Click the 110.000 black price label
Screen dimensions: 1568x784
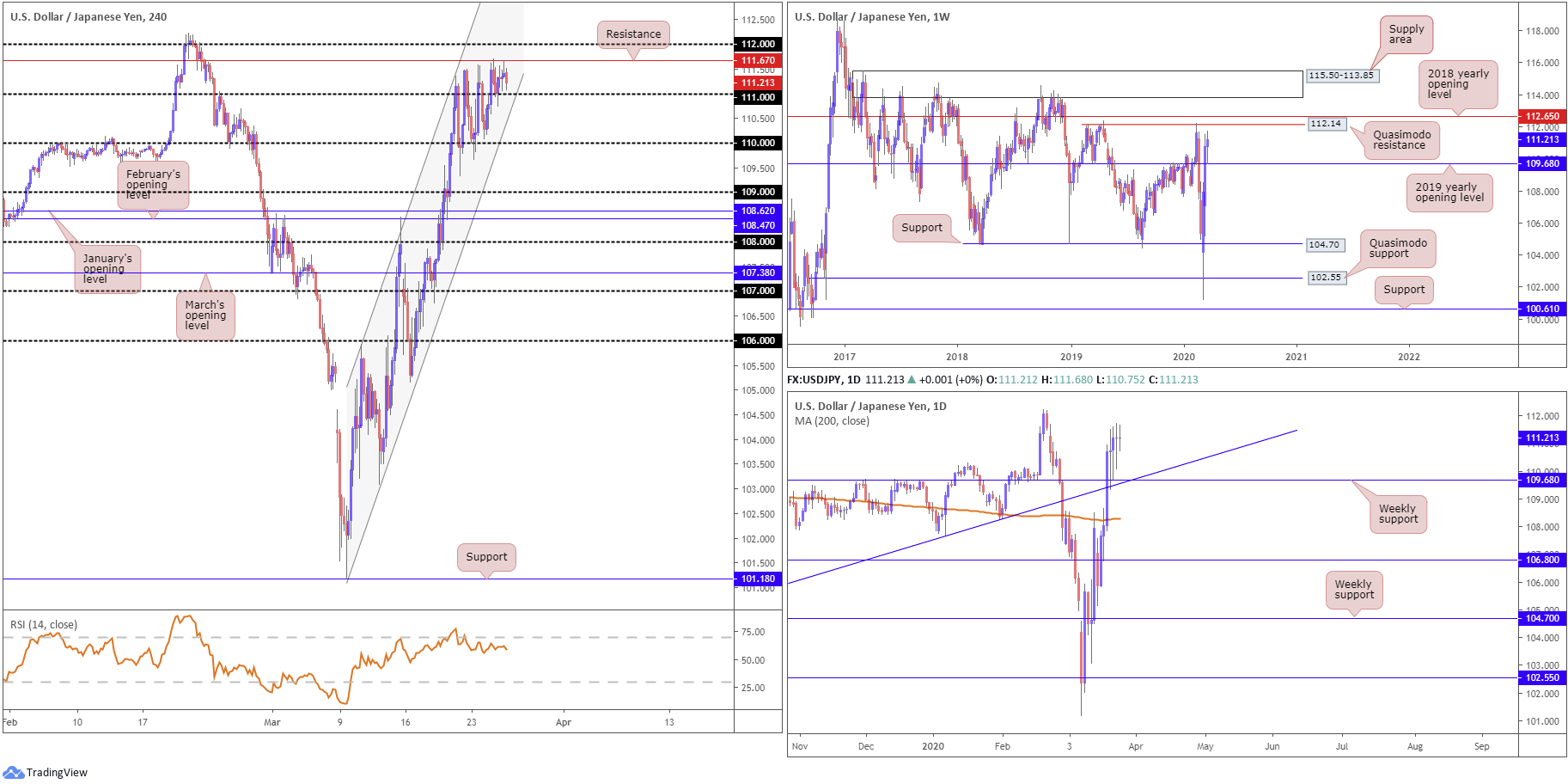[758, 143]
